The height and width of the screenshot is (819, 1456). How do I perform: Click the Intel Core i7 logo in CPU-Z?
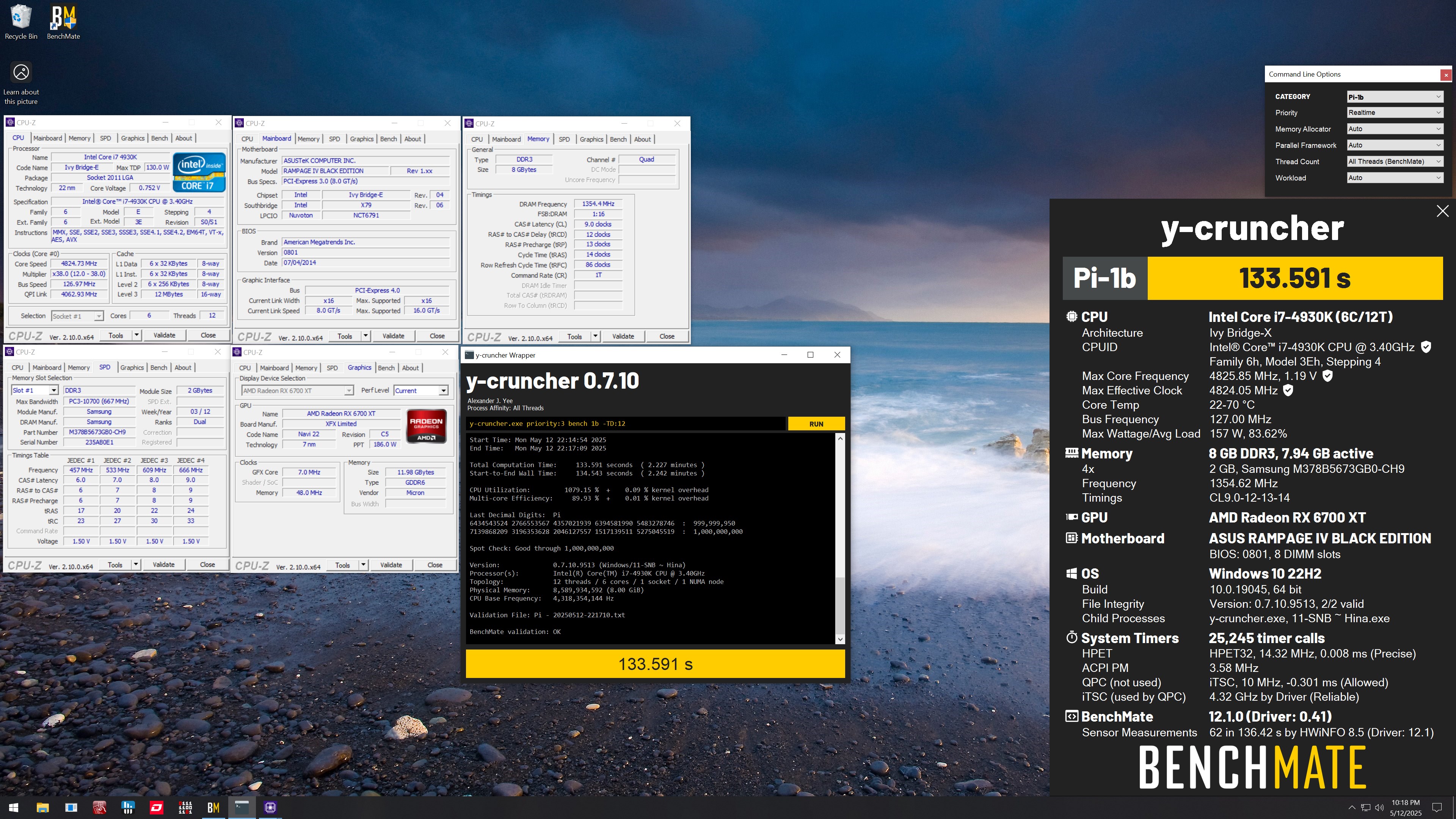coord(199,172)
